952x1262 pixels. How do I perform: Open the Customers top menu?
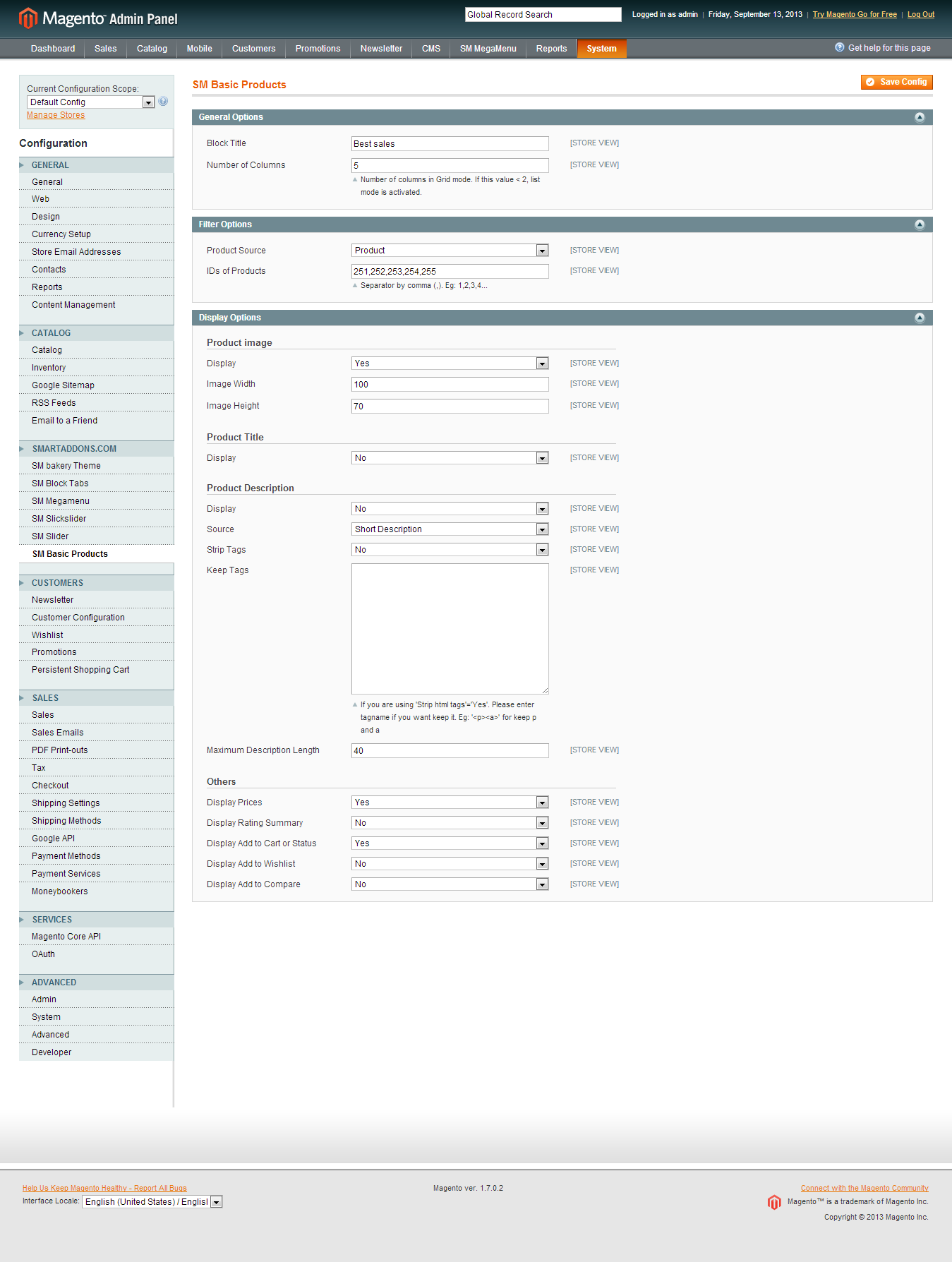pyautogui.click(x=253, y=49)
